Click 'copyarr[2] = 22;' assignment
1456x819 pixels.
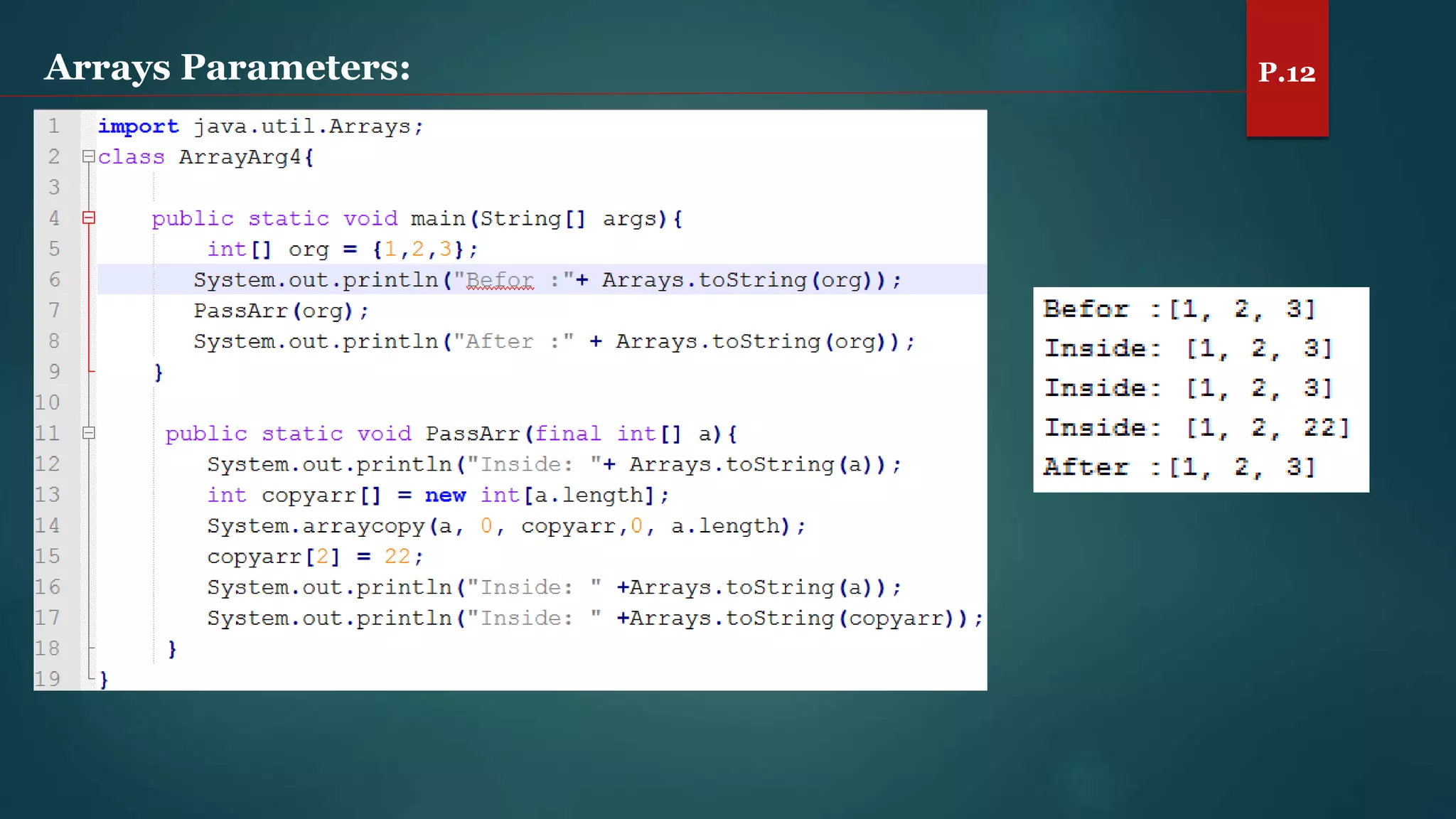315,557
